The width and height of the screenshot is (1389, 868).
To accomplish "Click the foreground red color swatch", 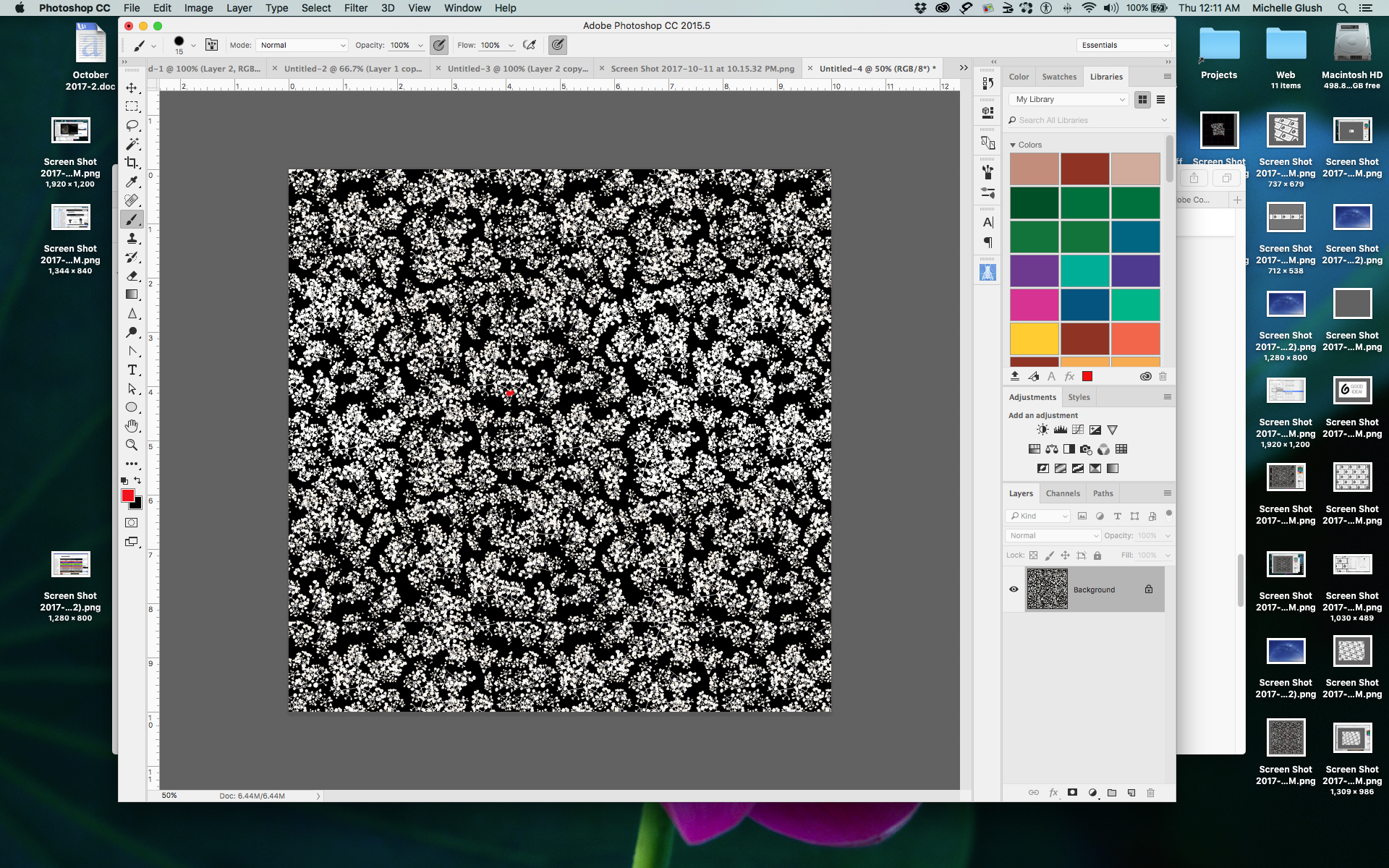I will click(x=128, y=495).
